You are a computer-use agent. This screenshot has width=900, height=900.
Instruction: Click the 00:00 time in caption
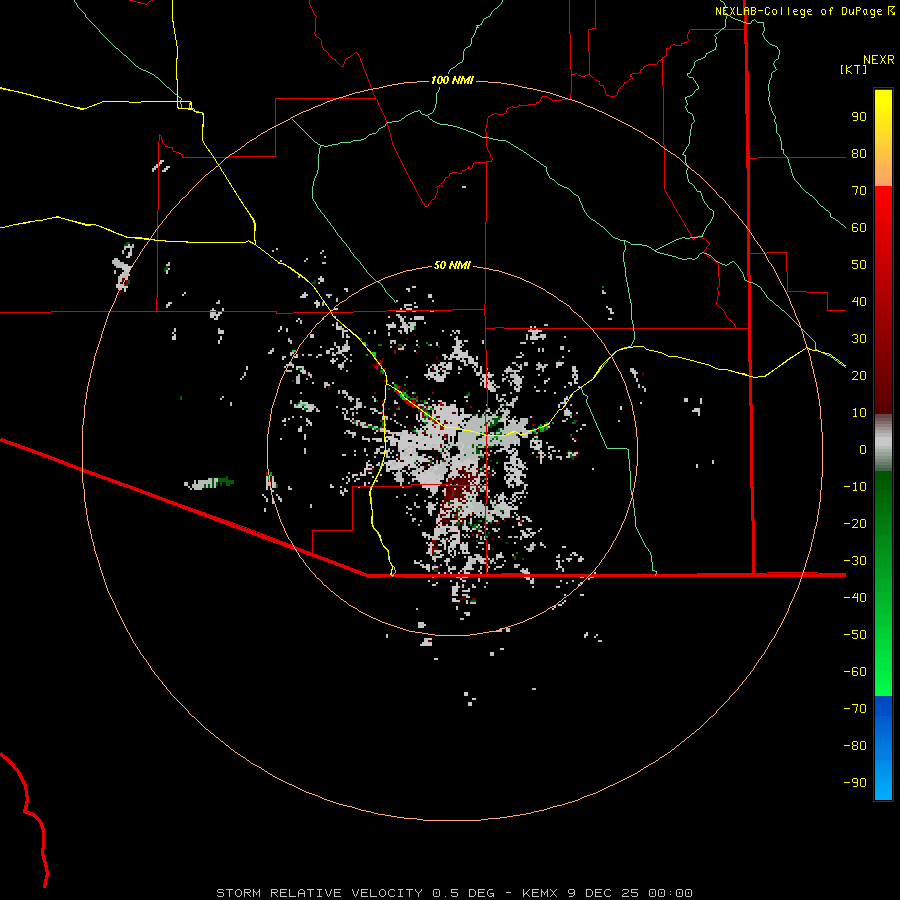670,893
